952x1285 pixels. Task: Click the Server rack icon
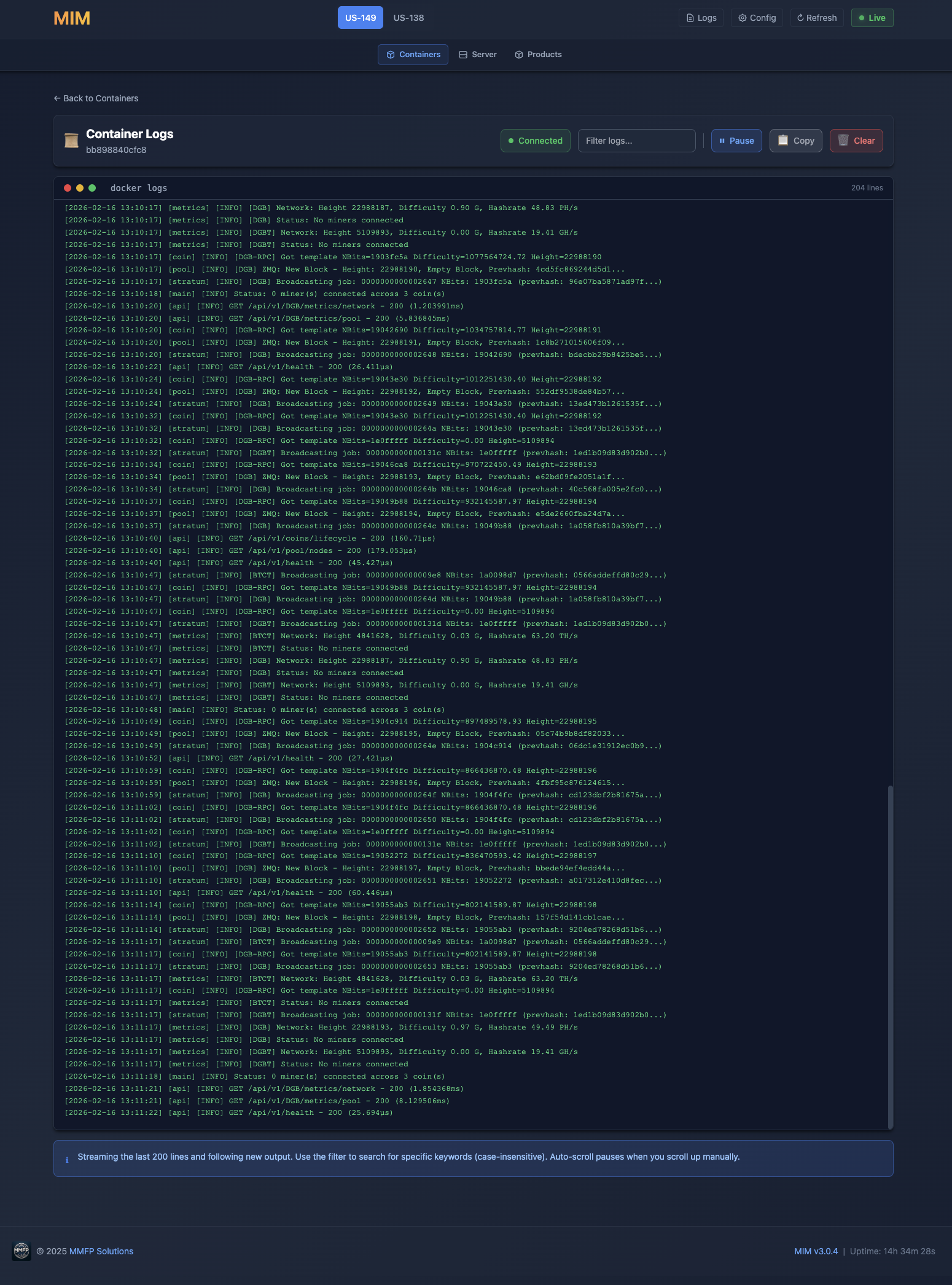(463, 55)
